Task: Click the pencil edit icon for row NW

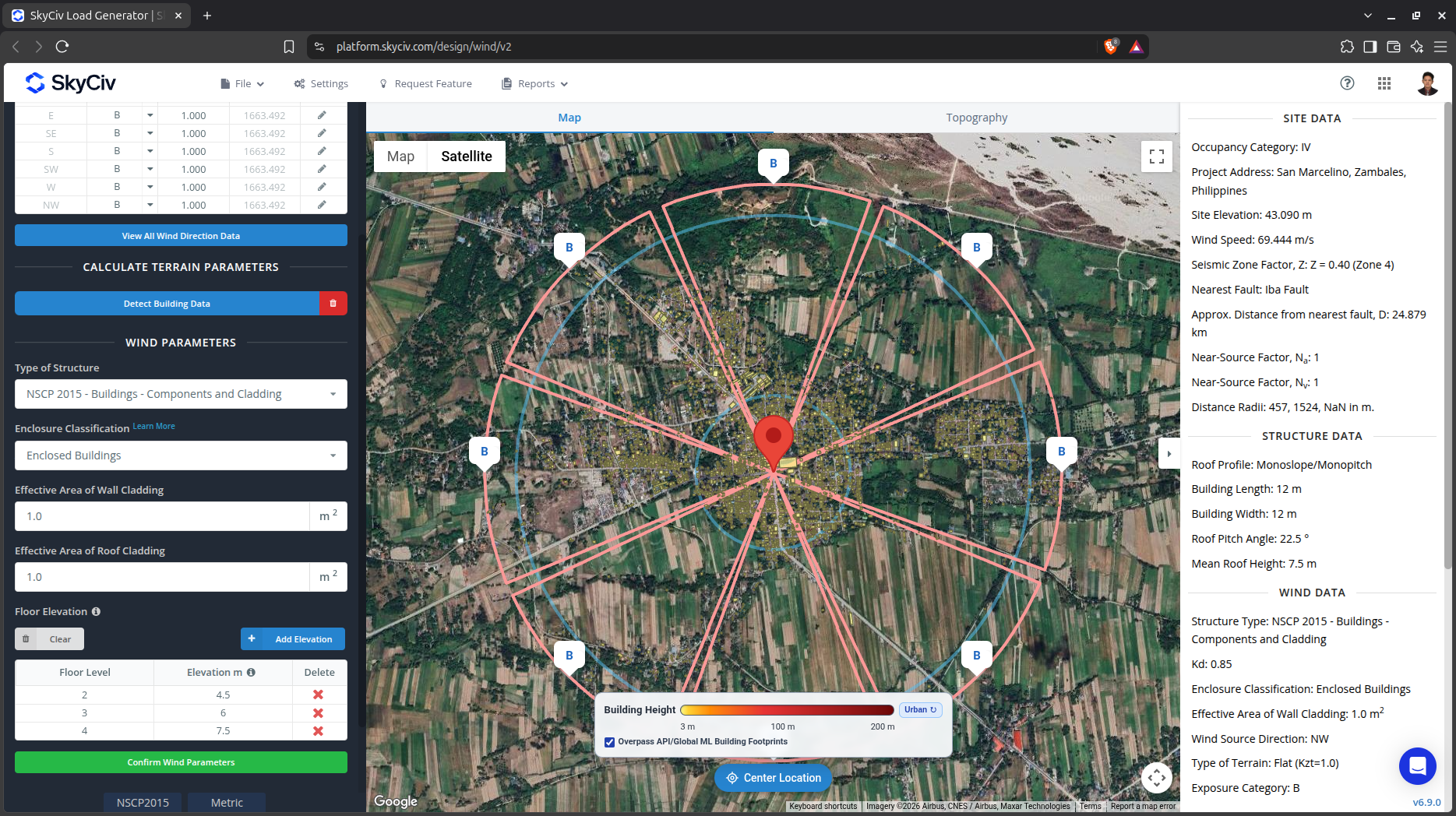Action: [x=322, y=205]
